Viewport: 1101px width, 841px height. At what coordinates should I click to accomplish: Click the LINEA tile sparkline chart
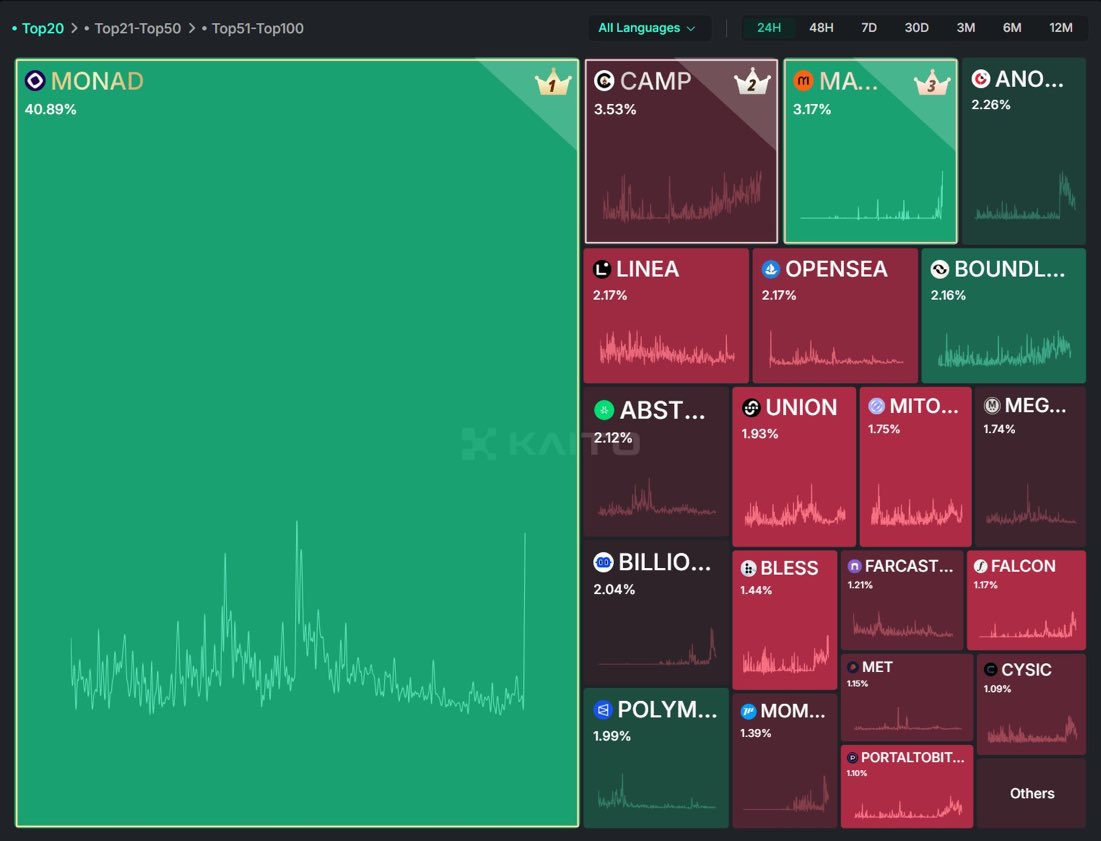pos(666,347)
